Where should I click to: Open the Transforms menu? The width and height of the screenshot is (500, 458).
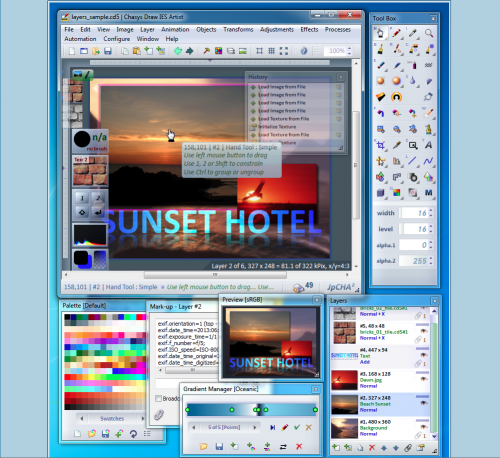point(238,29)
